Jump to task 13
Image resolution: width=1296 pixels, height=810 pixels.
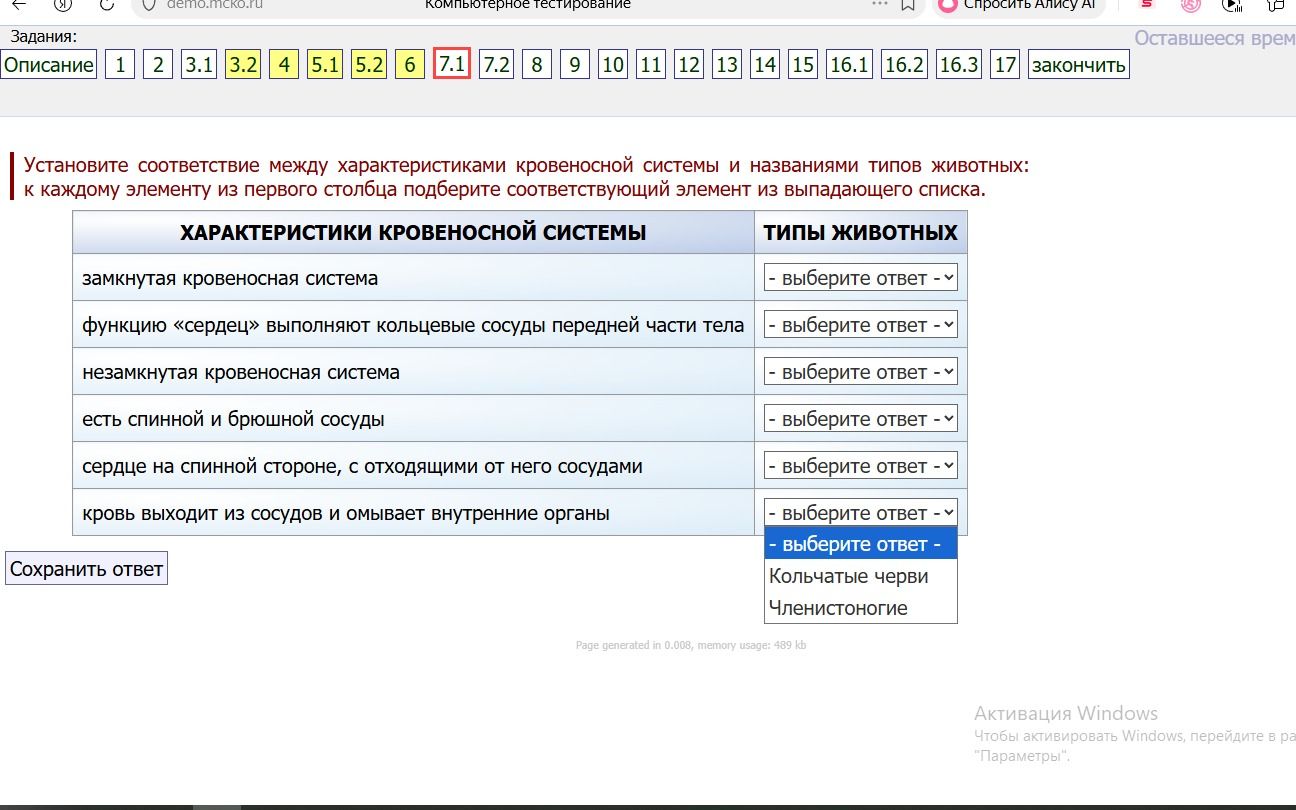(x=727, y=66)
